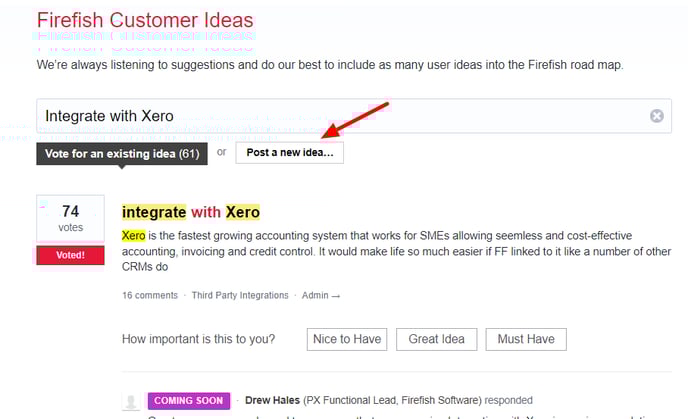
Task: Click the COMING SOON status badge
Action: click(189, 401)
